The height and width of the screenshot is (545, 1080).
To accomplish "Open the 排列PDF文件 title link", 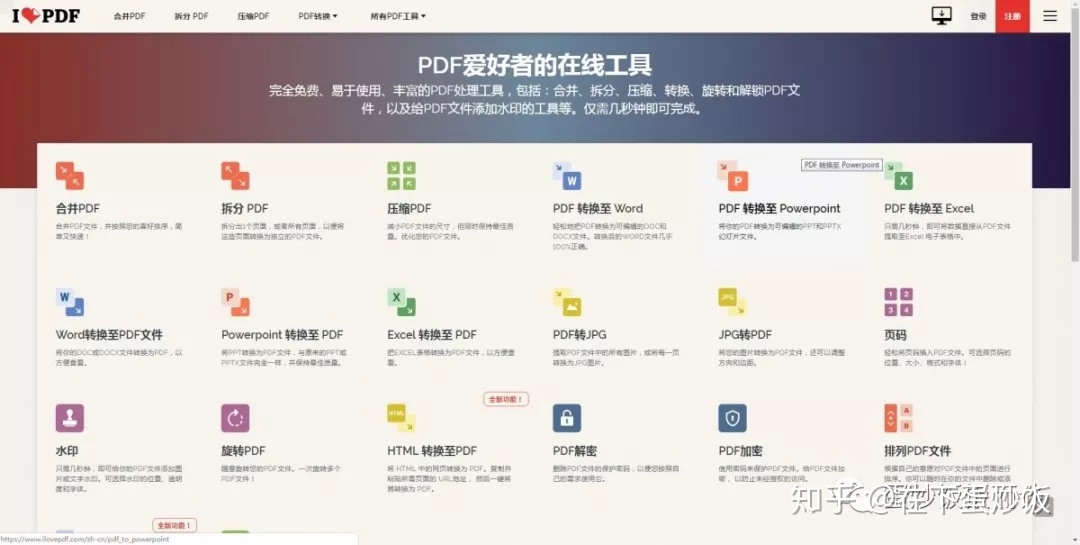I will (x=917, y=451).
